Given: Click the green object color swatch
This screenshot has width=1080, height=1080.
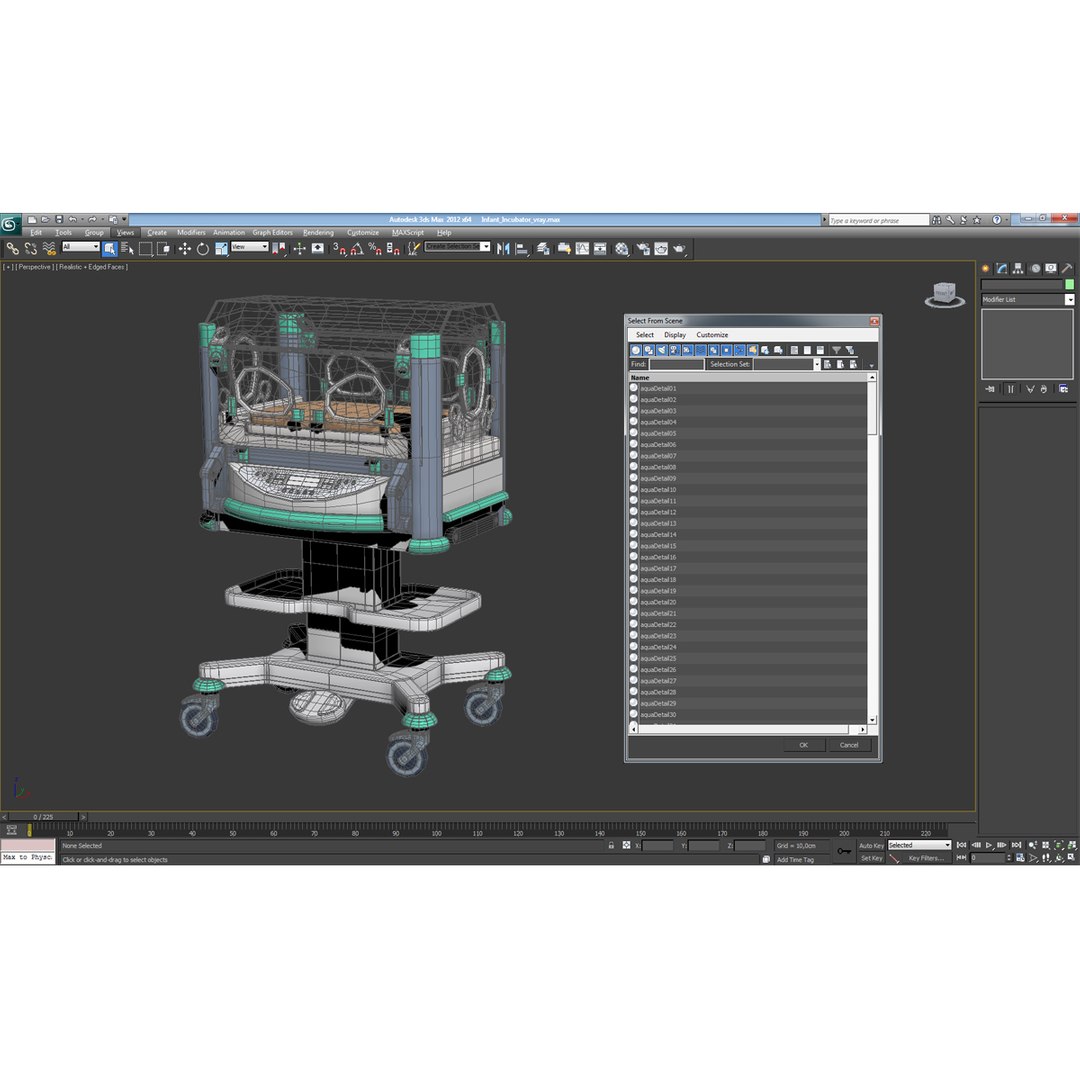Looking at the screenshot, I should [x=1069, y=284].
